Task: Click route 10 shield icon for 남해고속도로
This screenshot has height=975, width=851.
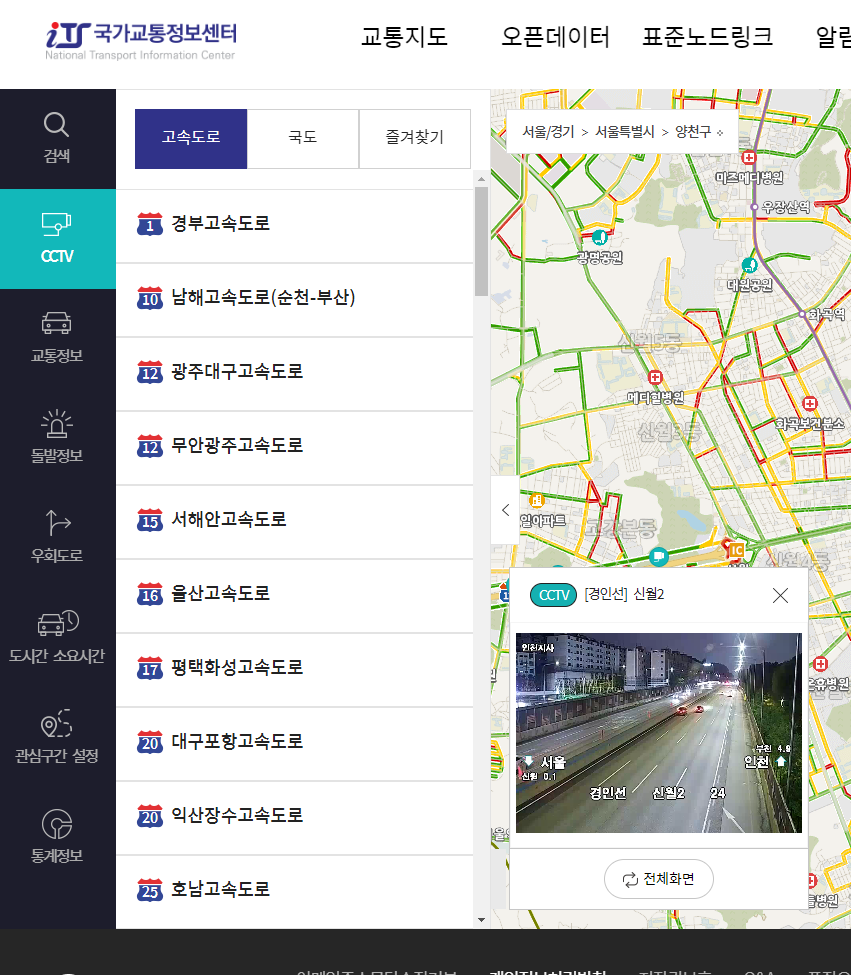Action: point(150,298)
